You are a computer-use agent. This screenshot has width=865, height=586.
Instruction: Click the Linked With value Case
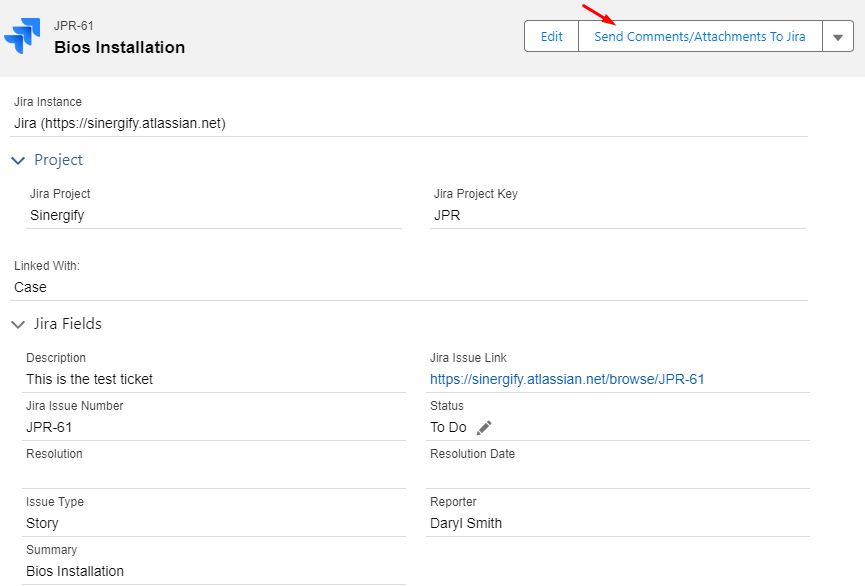[30, 287]
